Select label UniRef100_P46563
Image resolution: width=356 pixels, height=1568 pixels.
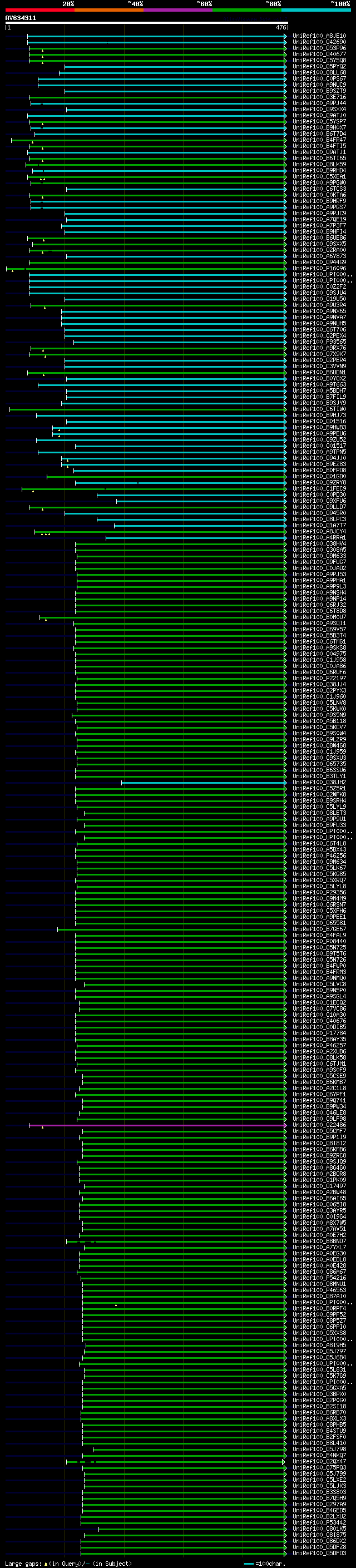[x=319, y=1290]
